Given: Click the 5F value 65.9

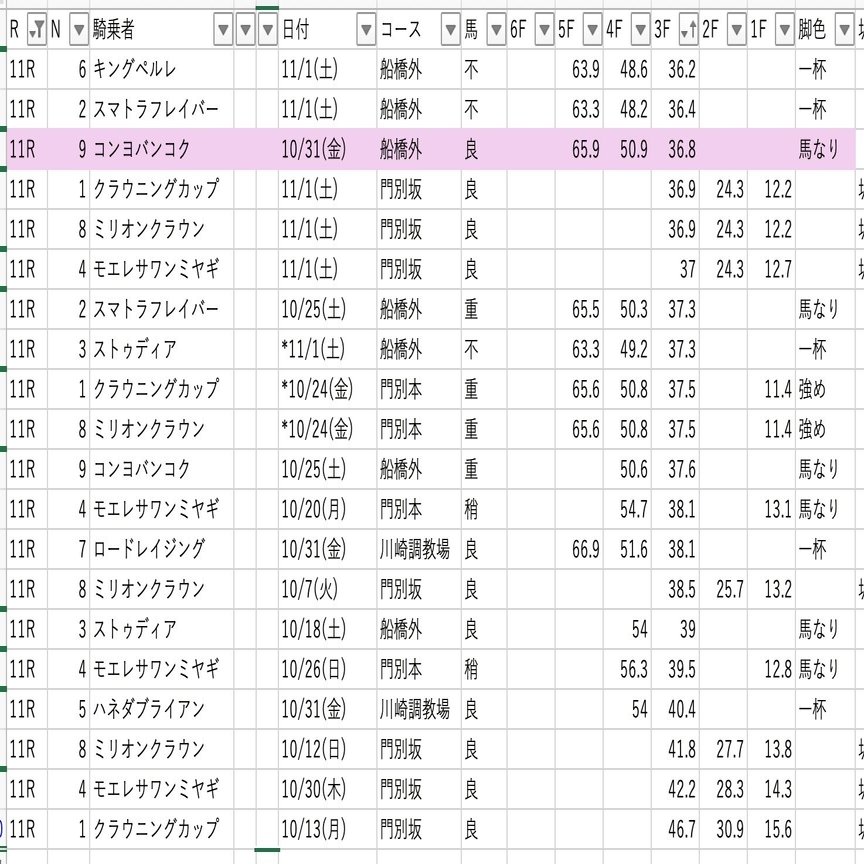Looking at the screenshot, I should [585, 149].
